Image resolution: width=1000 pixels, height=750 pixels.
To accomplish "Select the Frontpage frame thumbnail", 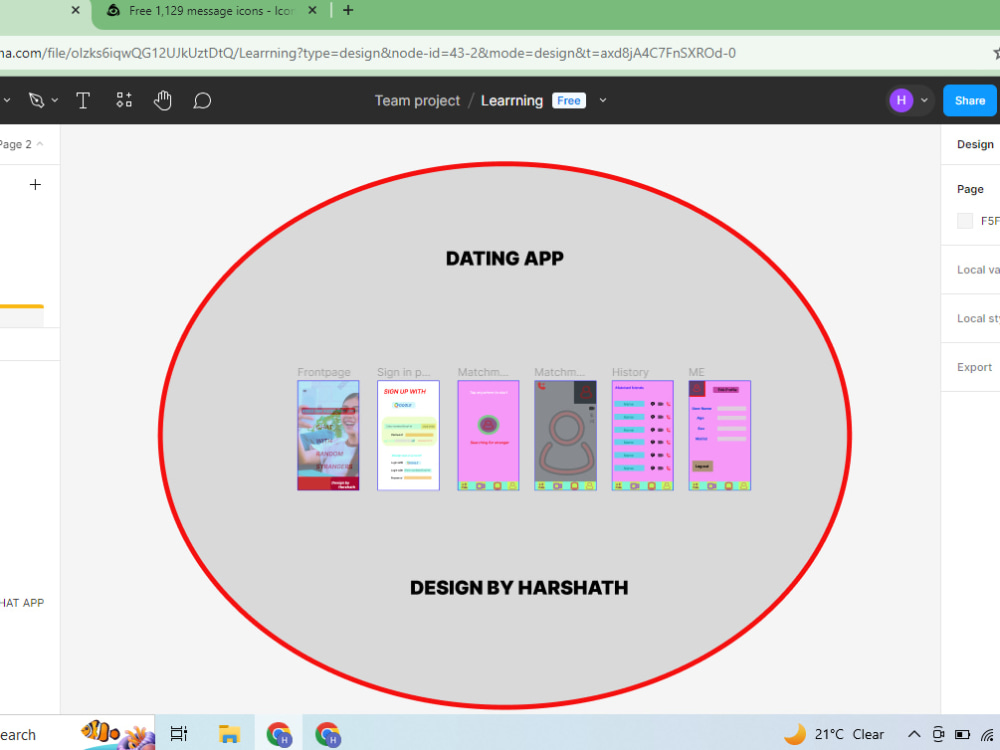I will (x=328, y=436).
